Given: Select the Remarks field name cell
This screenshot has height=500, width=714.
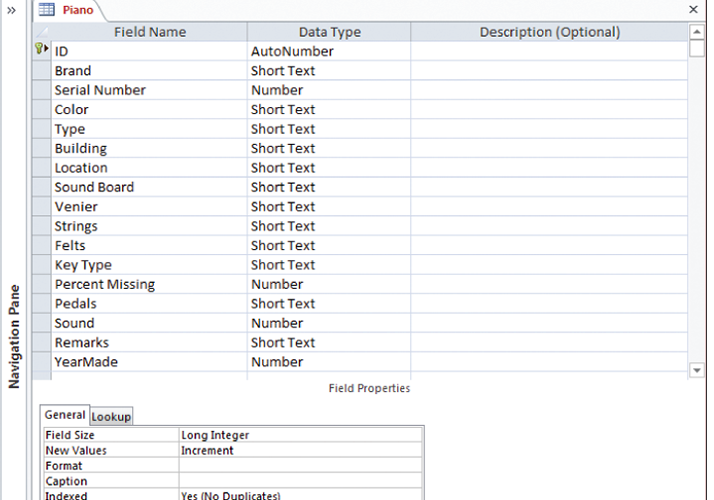Looking at the screenshot, I should 149,342.
